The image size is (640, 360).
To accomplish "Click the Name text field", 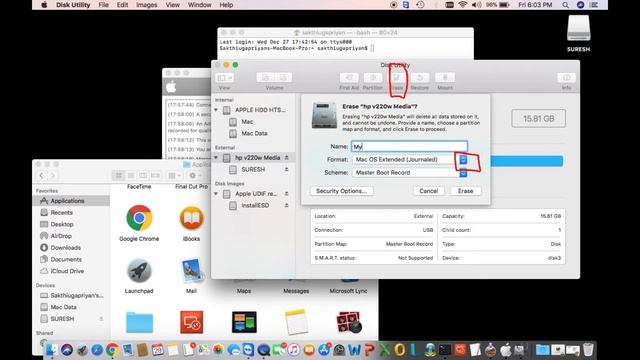I will 409,147.
